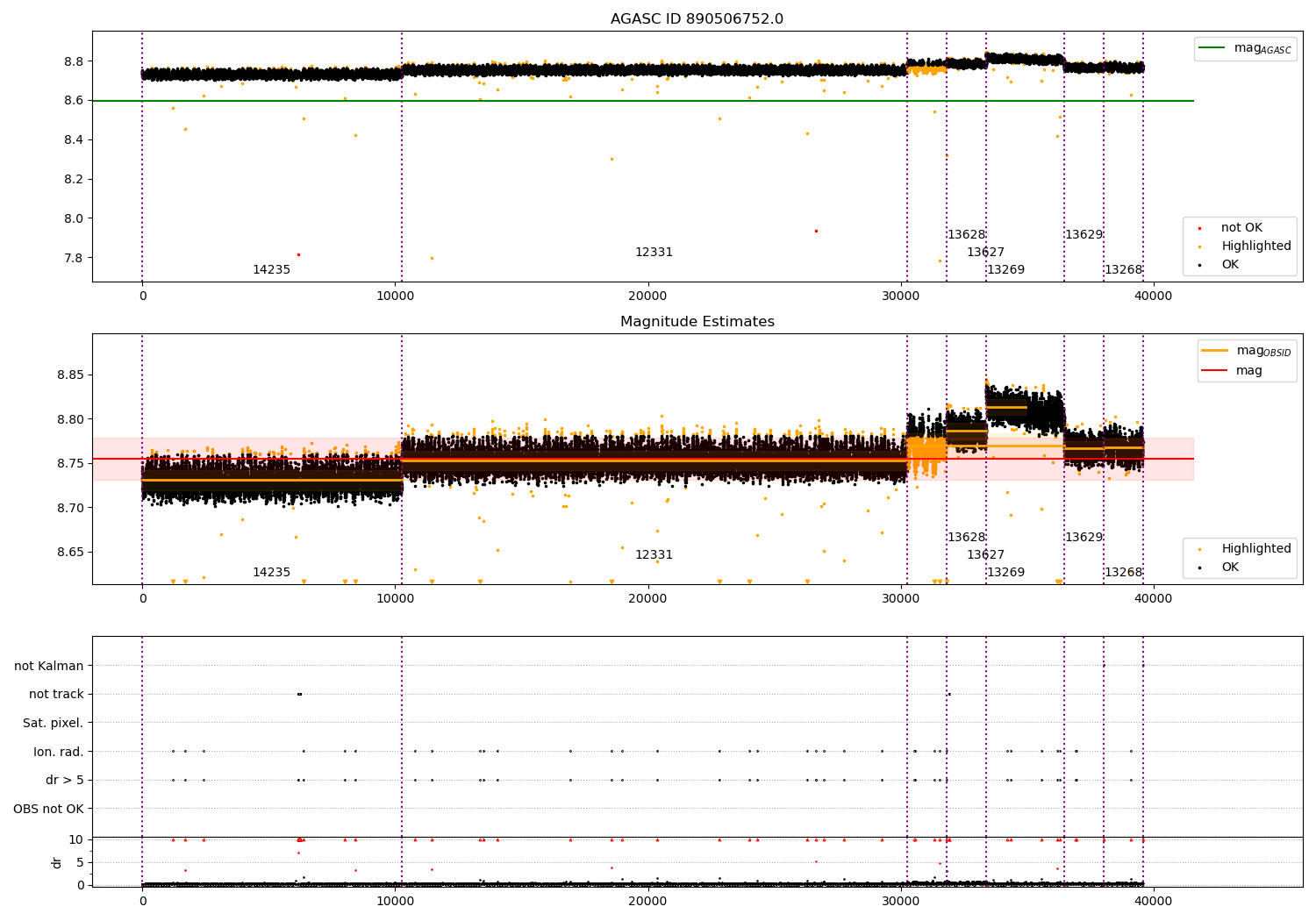Click obsid label 13268 in Magnitude Estimates plot

[1123, 572]
